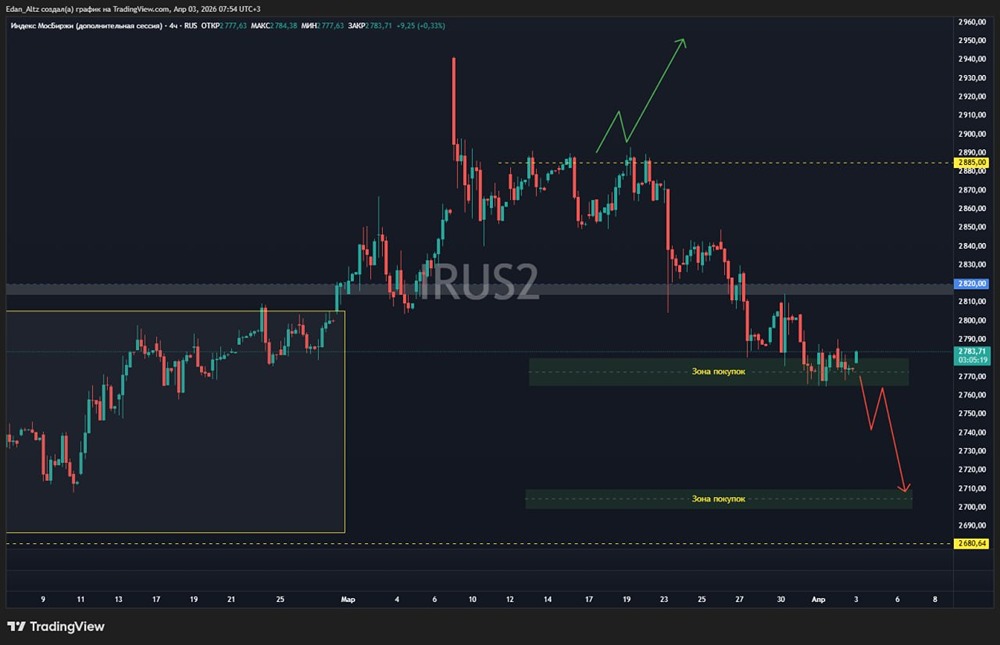
Task: Click the 2900,00 price axis label
Action: coord(972,134)
